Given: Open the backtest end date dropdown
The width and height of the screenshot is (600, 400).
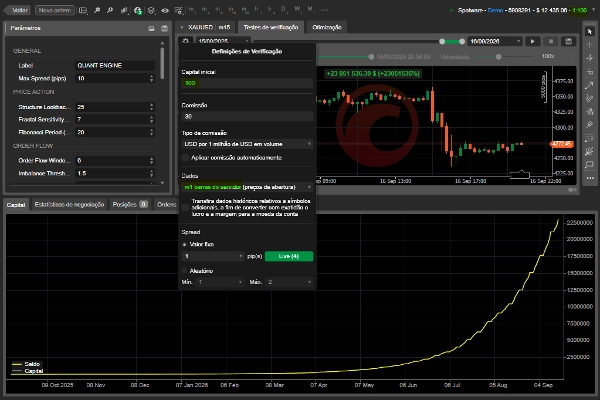Looking at the screenshot, I should (x=495, y=41).
